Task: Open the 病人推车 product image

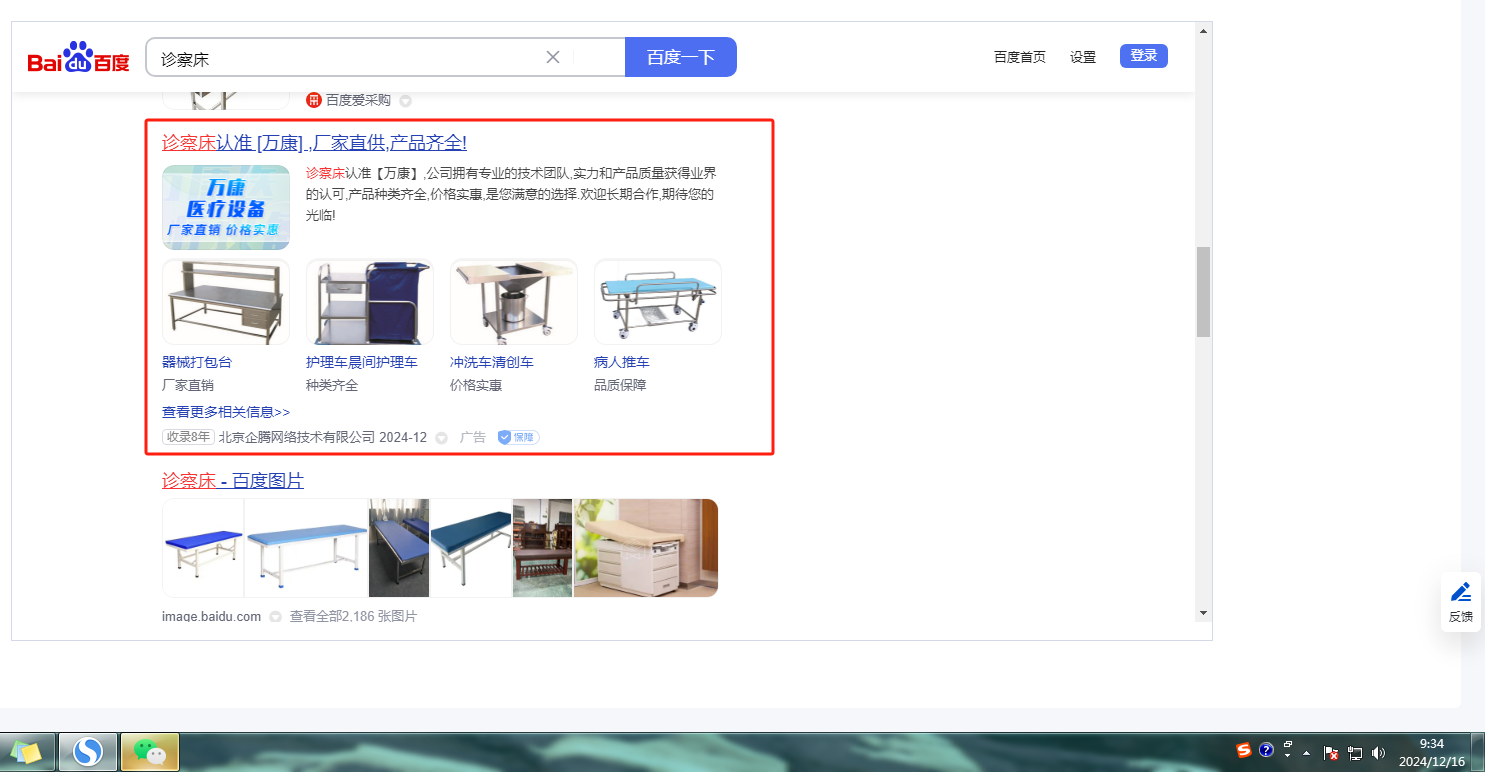Action: [x=658, y=302]
